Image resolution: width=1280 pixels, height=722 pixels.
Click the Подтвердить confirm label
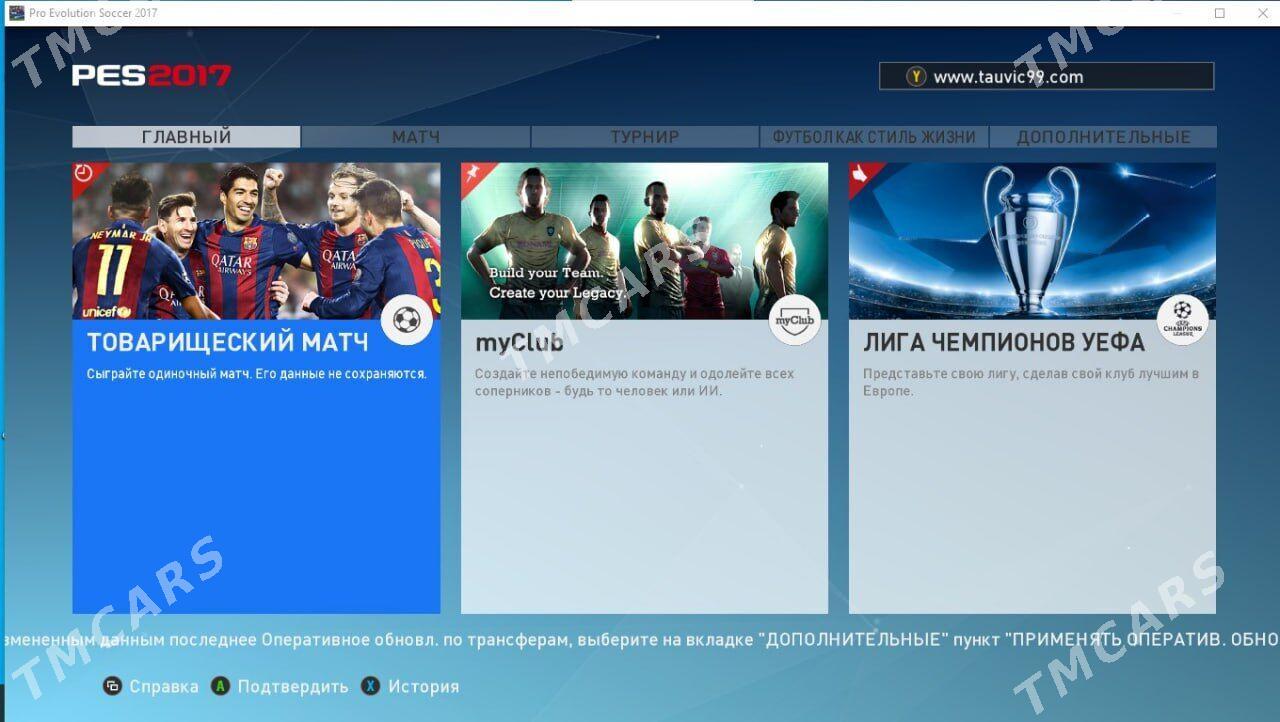click(x=293, y=687)
